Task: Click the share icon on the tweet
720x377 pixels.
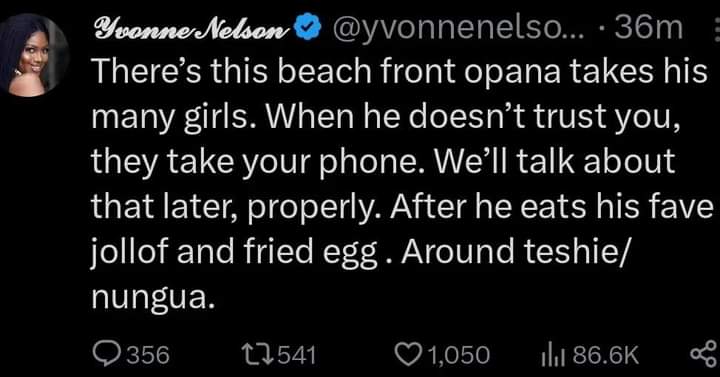Action: tap(703, 354)
